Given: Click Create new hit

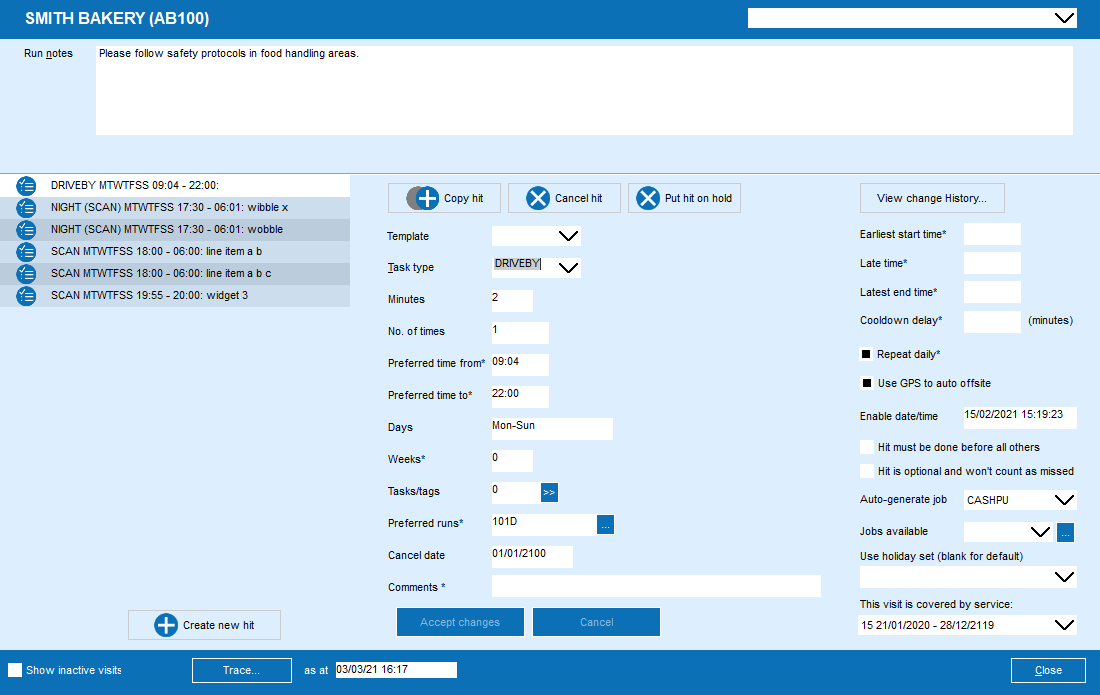Looking at the screenshot, I should (x=204, y=625).
